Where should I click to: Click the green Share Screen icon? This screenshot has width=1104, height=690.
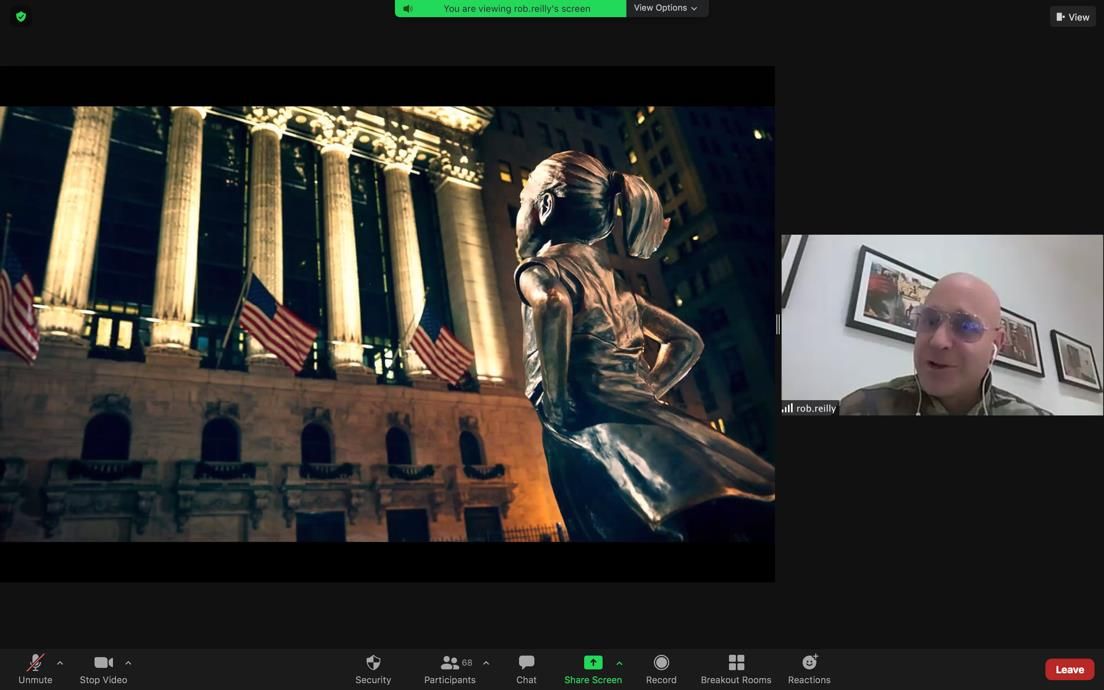point(593,663)
